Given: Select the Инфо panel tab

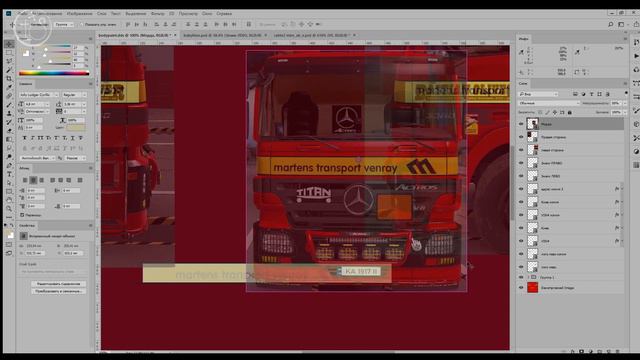Looking at the screenshot, I should [524, 39].
